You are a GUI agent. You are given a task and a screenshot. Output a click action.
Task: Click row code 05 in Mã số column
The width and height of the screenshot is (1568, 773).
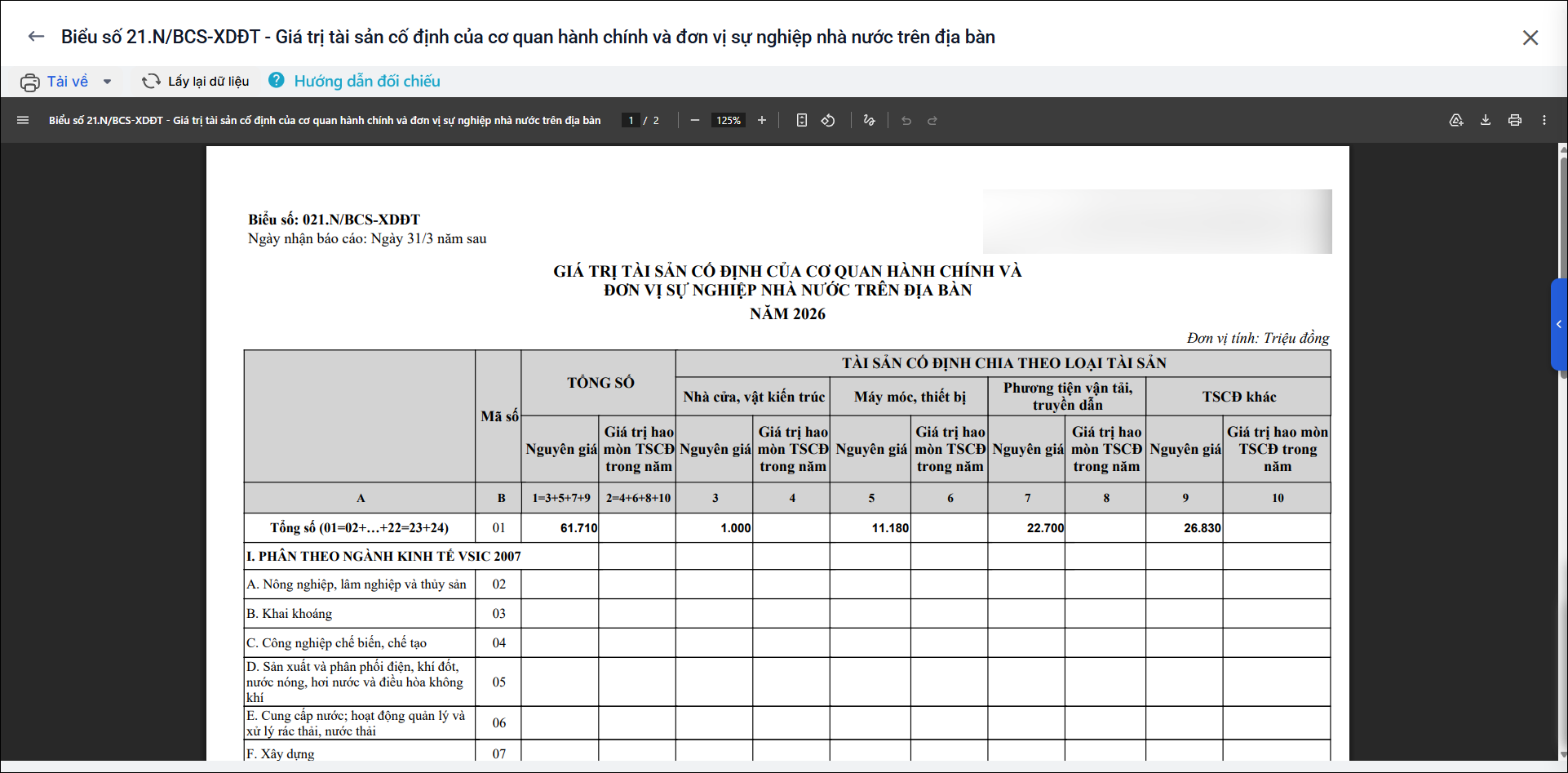click(498, 682)
